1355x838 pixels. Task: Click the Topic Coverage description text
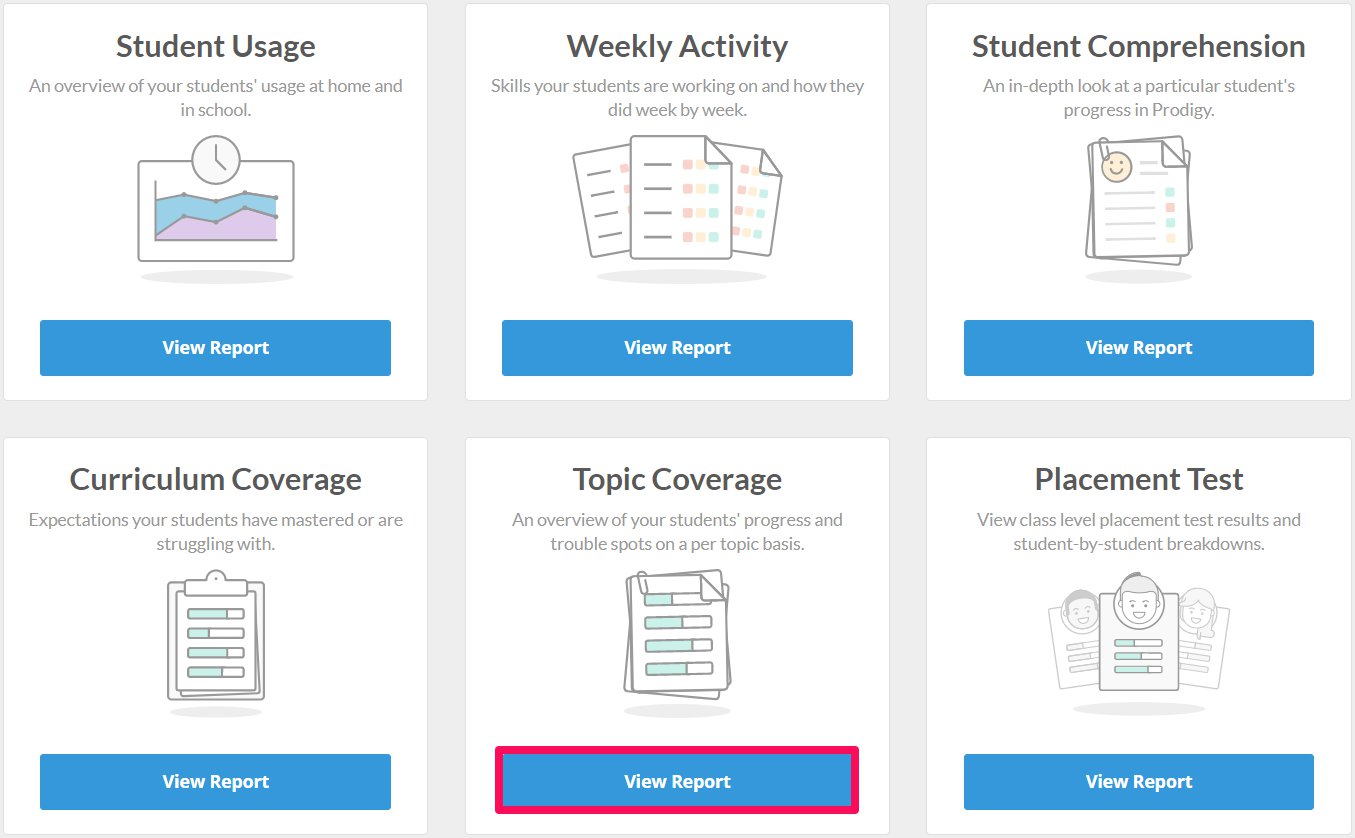(677, 532)
